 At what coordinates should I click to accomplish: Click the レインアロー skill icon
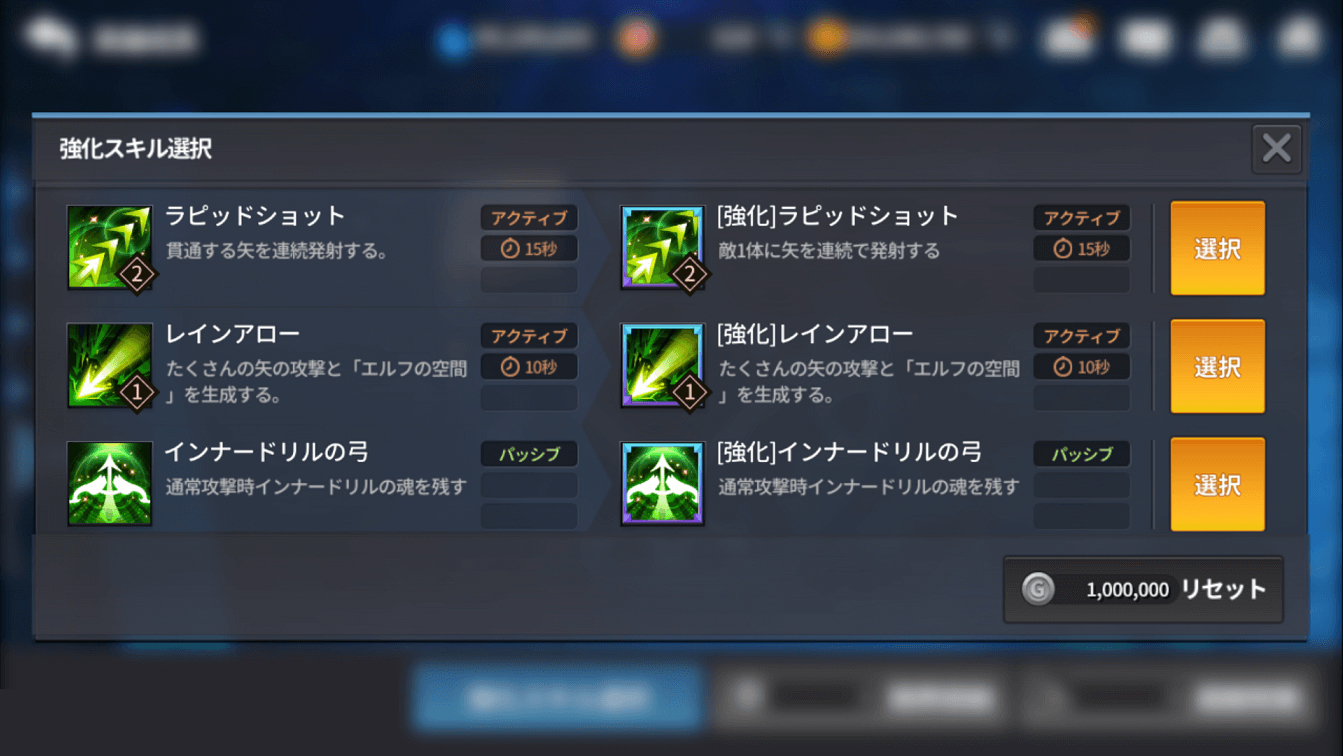point(109,366)
